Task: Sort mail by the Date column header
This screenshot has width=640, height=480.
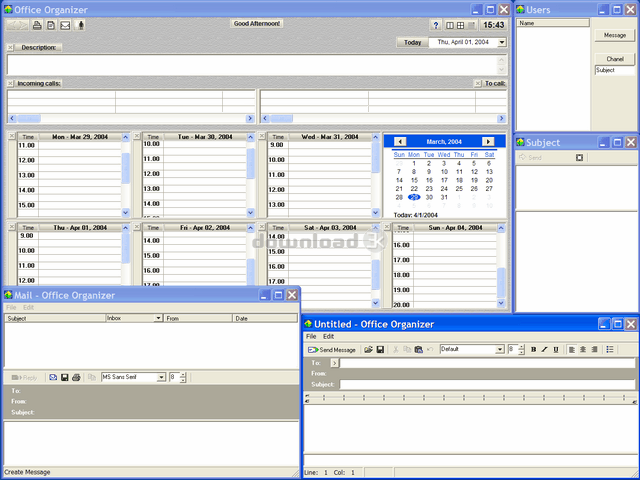Action: coord(264,318)
